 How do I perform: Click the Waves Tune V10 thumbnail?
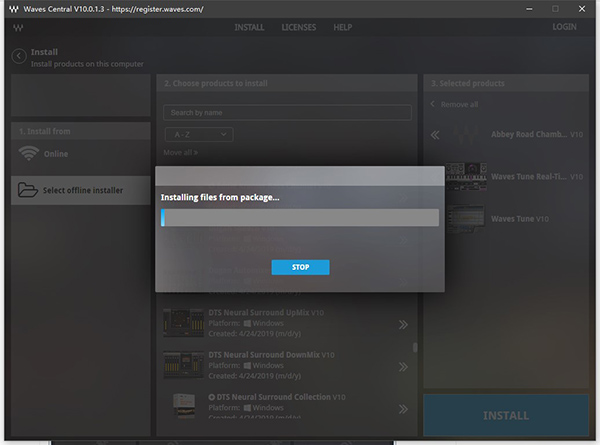tap(466, 219)
